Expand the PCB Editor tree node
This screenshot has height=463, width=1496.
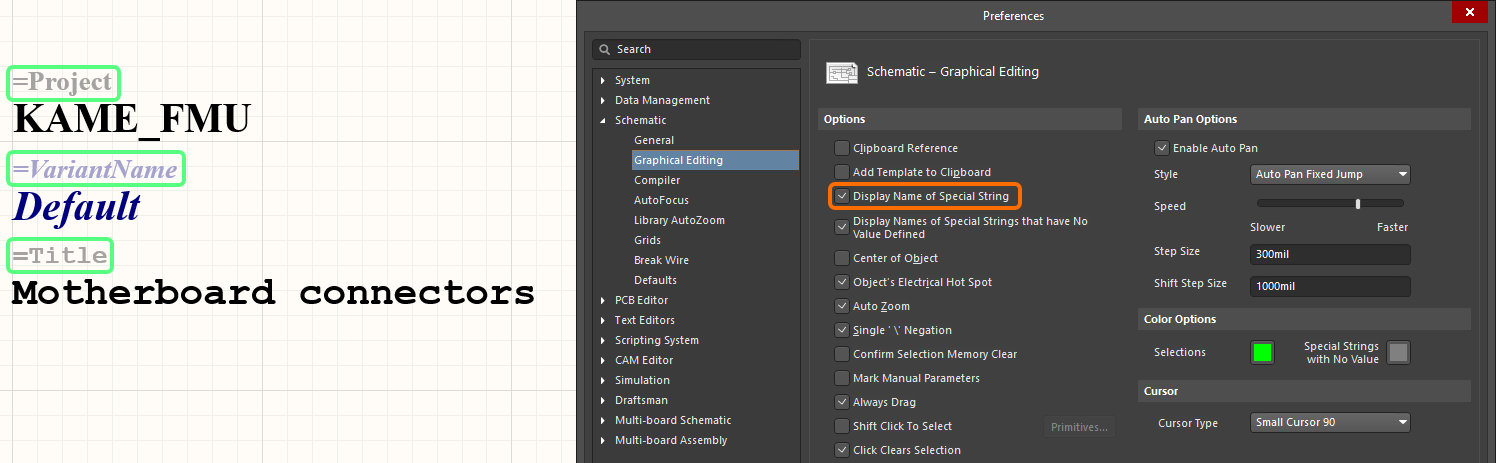pyautogui.click(x=602, y=300)
